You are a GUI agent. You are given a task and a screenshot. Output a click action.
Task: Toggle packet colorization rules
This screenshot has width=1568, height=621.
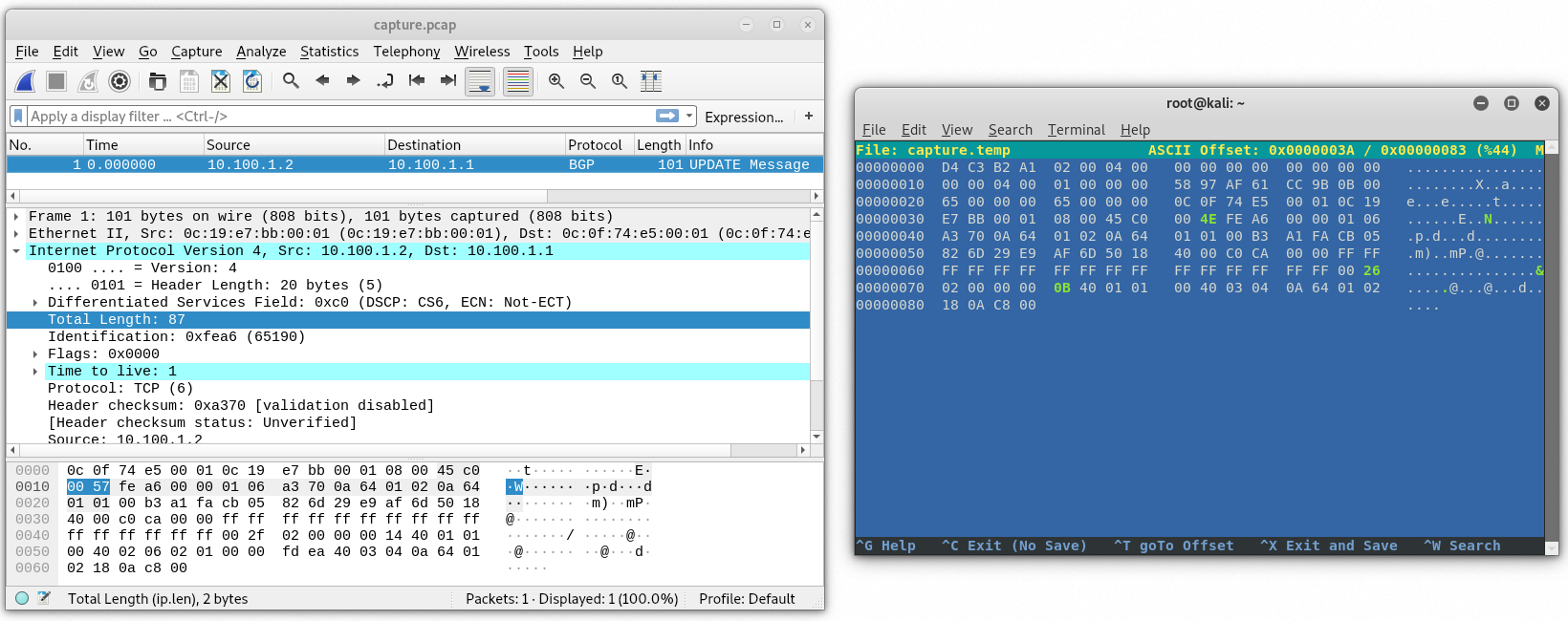pos(518,81)
